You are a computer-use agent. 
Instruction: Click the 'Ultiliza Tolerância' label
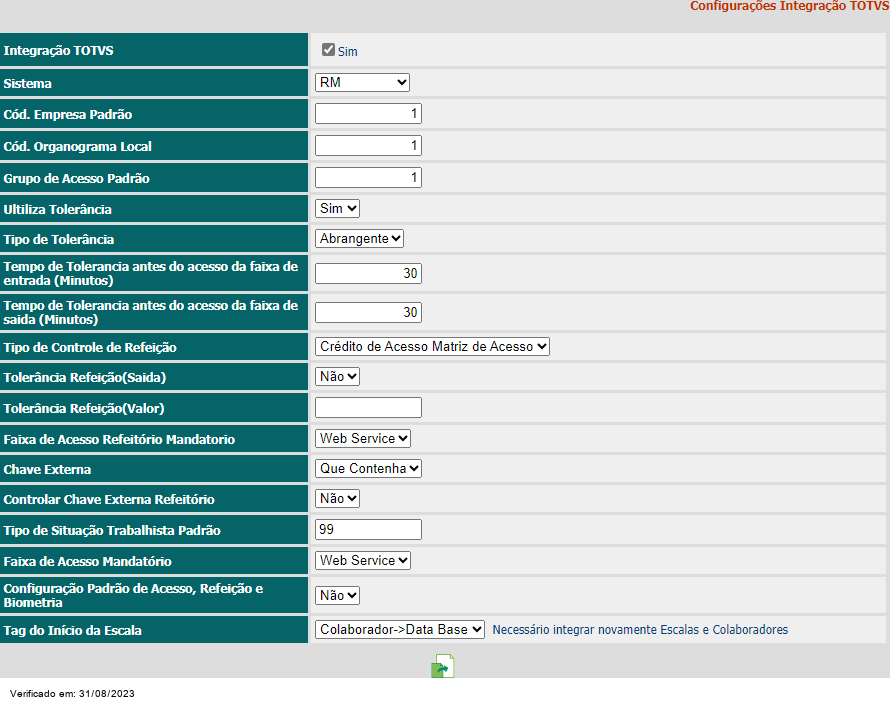pyautogui.click(x=57, y=210)
